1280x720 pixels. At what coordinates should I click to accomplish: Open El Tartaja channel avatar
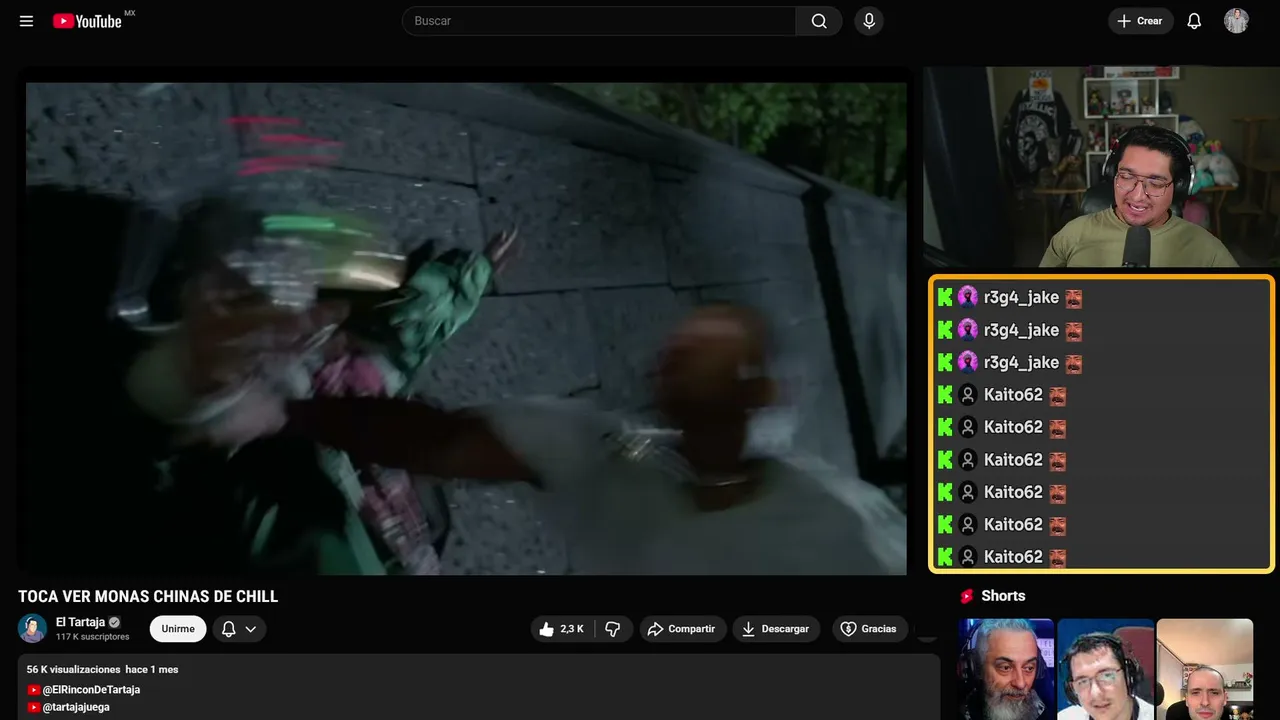pos(33,628)
